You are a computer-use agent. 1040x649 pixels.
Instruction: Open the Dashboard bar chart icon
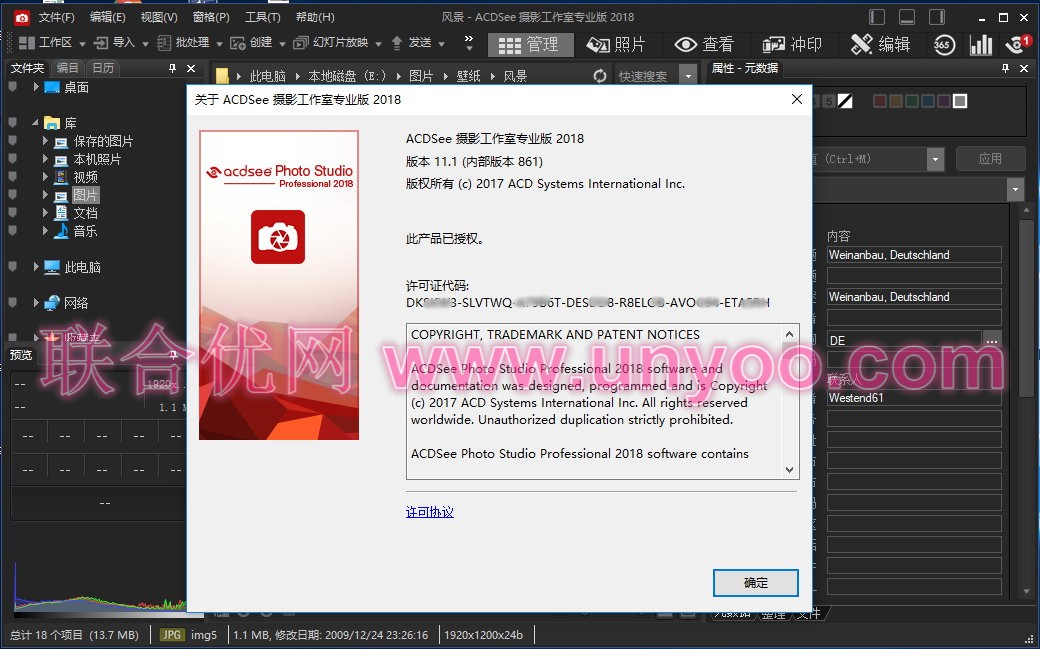[x=980, y=44]
